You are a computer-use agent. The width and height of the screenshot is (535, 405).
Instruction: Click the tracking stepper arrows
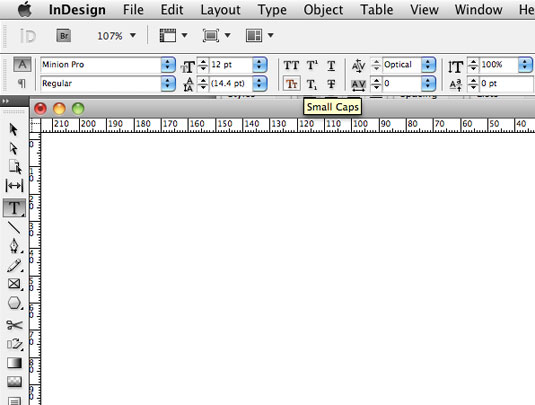point(376,84)
